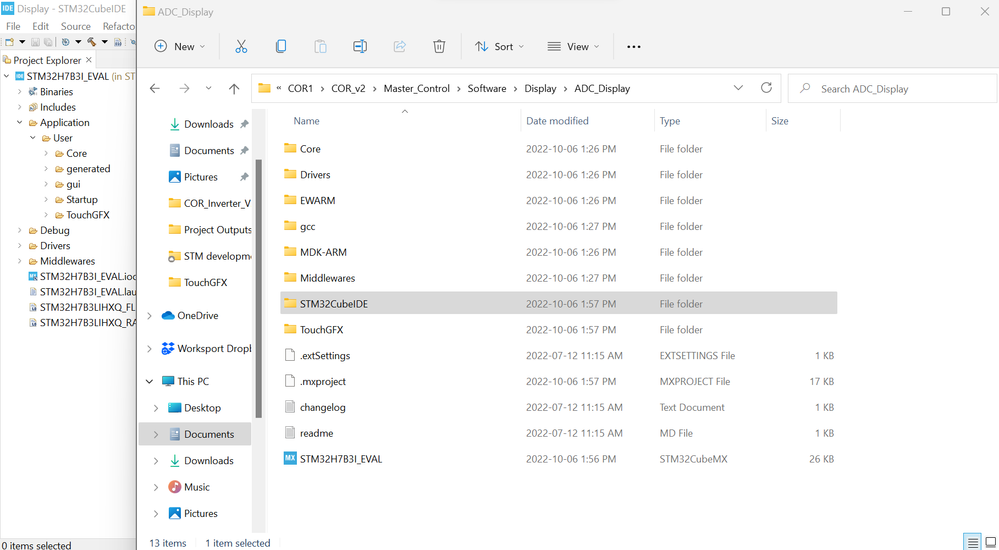Viewport: 999px width, 550px height.
Task: Open the View dropdown menu
Action: (x=573, y=47)
